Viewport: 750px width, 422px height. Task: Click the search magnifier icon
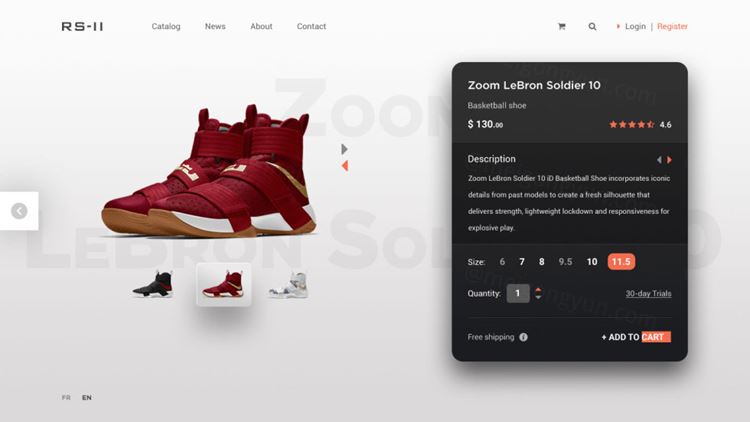click(592, 27)
